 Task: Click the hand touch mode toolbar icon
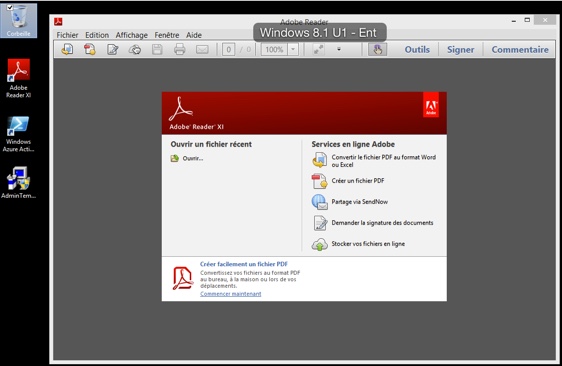click(x=377, y=49)
